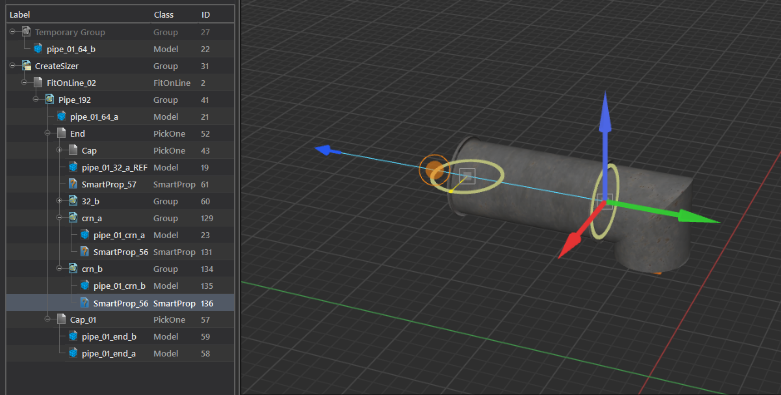Collapse the Cap_01 node

(47, 319)
